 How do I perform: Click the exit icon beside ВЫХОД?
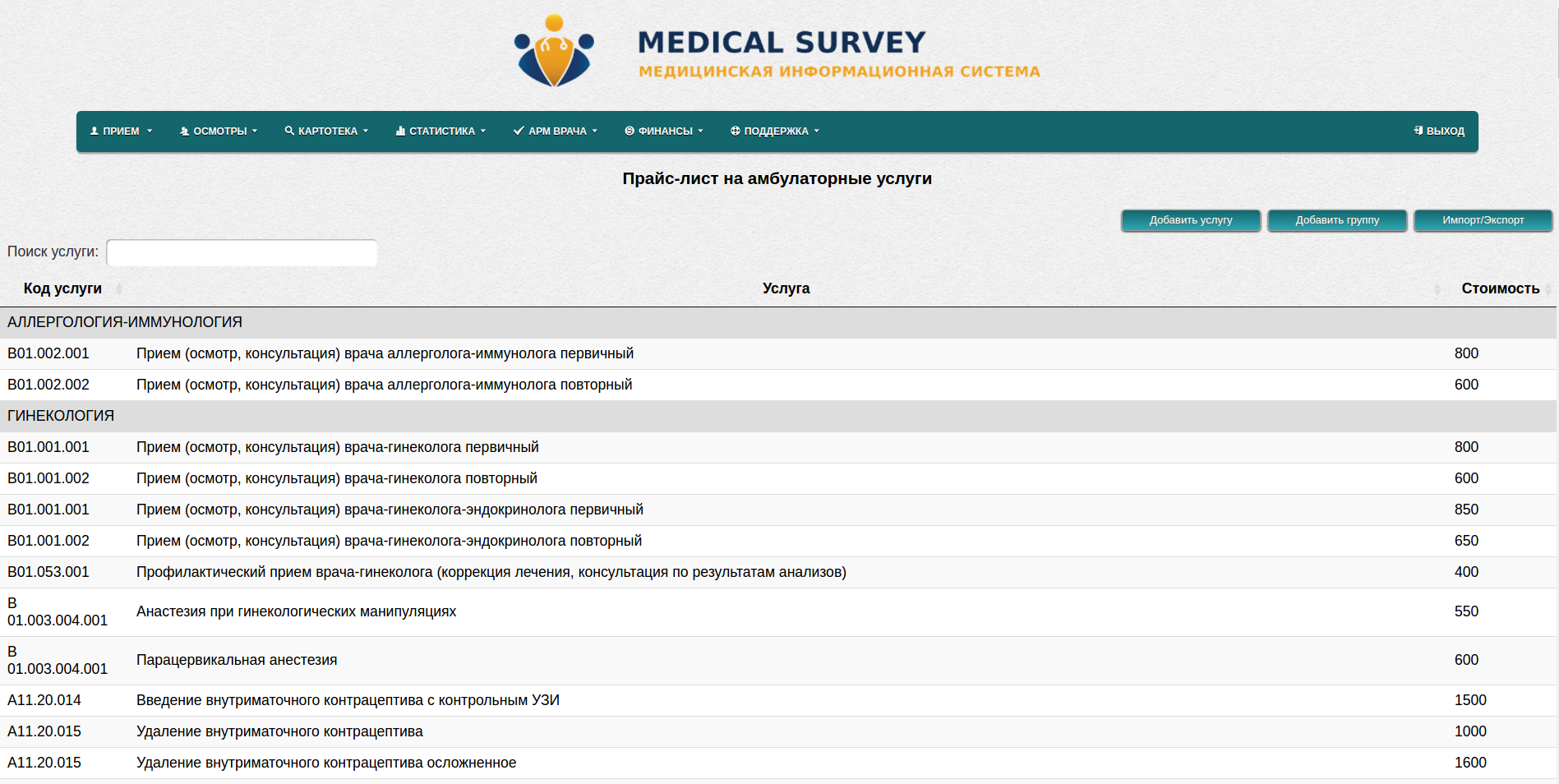coord(1418,131)
